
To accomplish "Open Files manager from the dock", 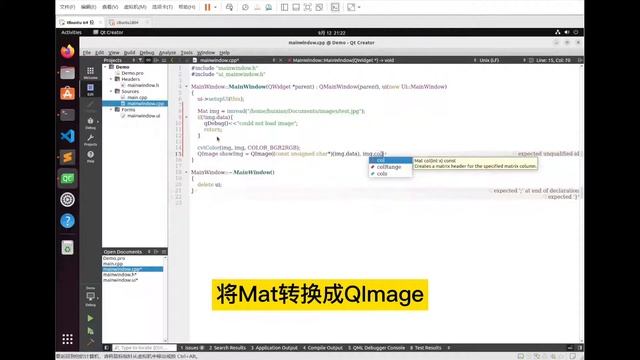I will tap(67, 73).
